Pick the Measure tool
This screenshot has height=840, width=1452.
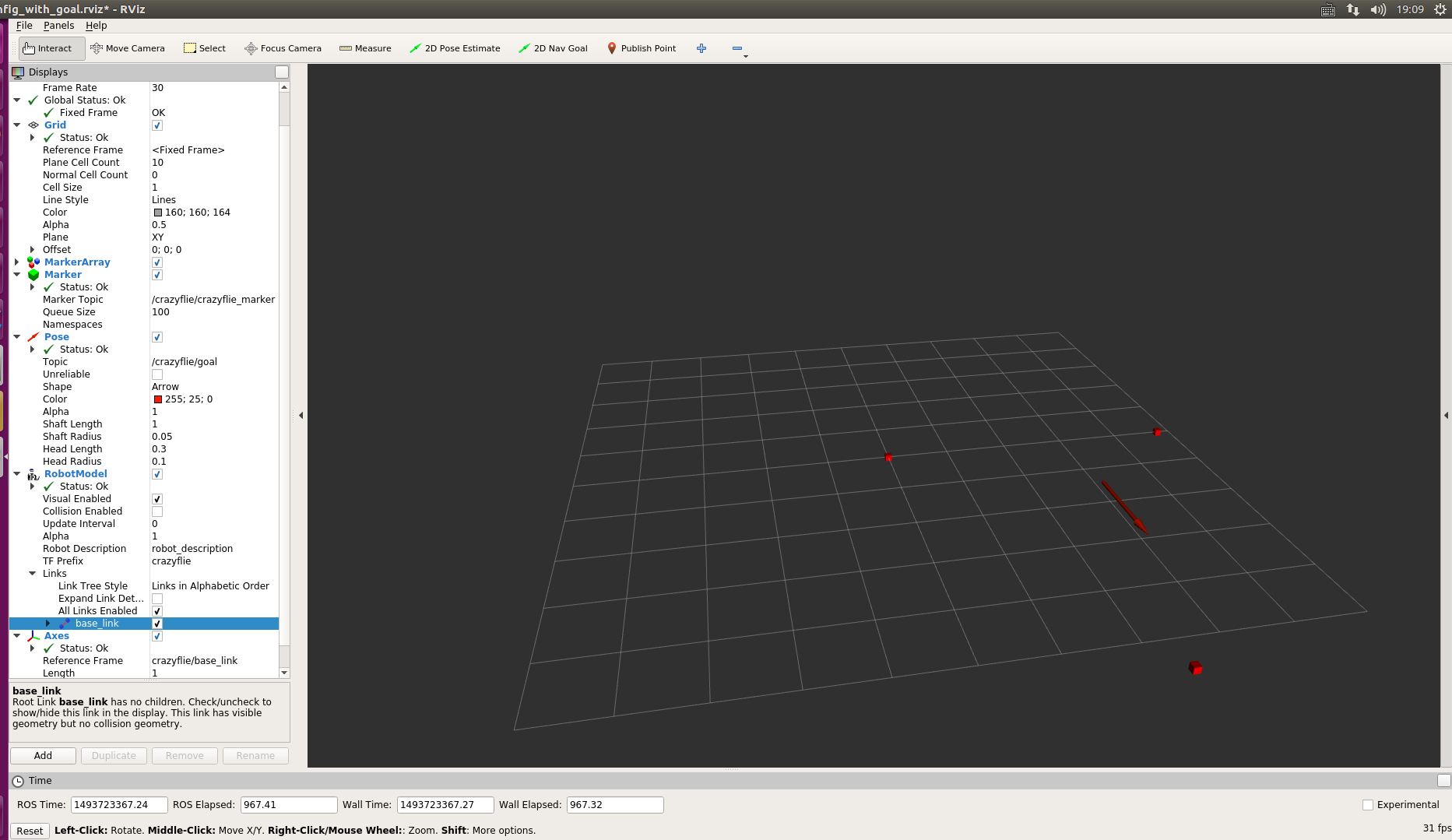[365, 48]
